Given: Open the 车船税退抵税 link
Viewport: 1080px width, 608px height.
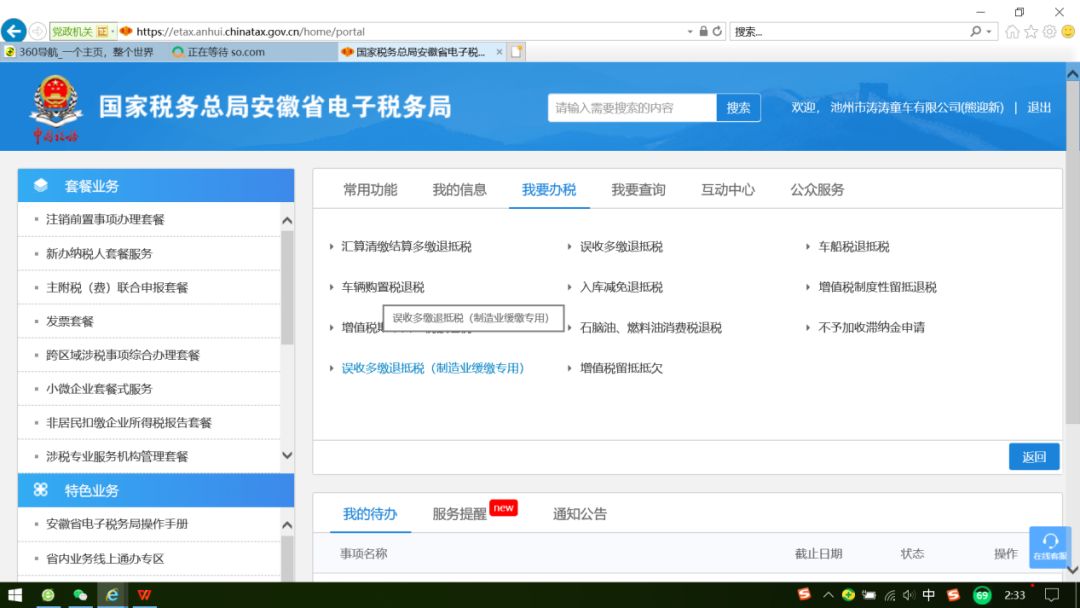Looking at the screenshot, I should (853, 247).
